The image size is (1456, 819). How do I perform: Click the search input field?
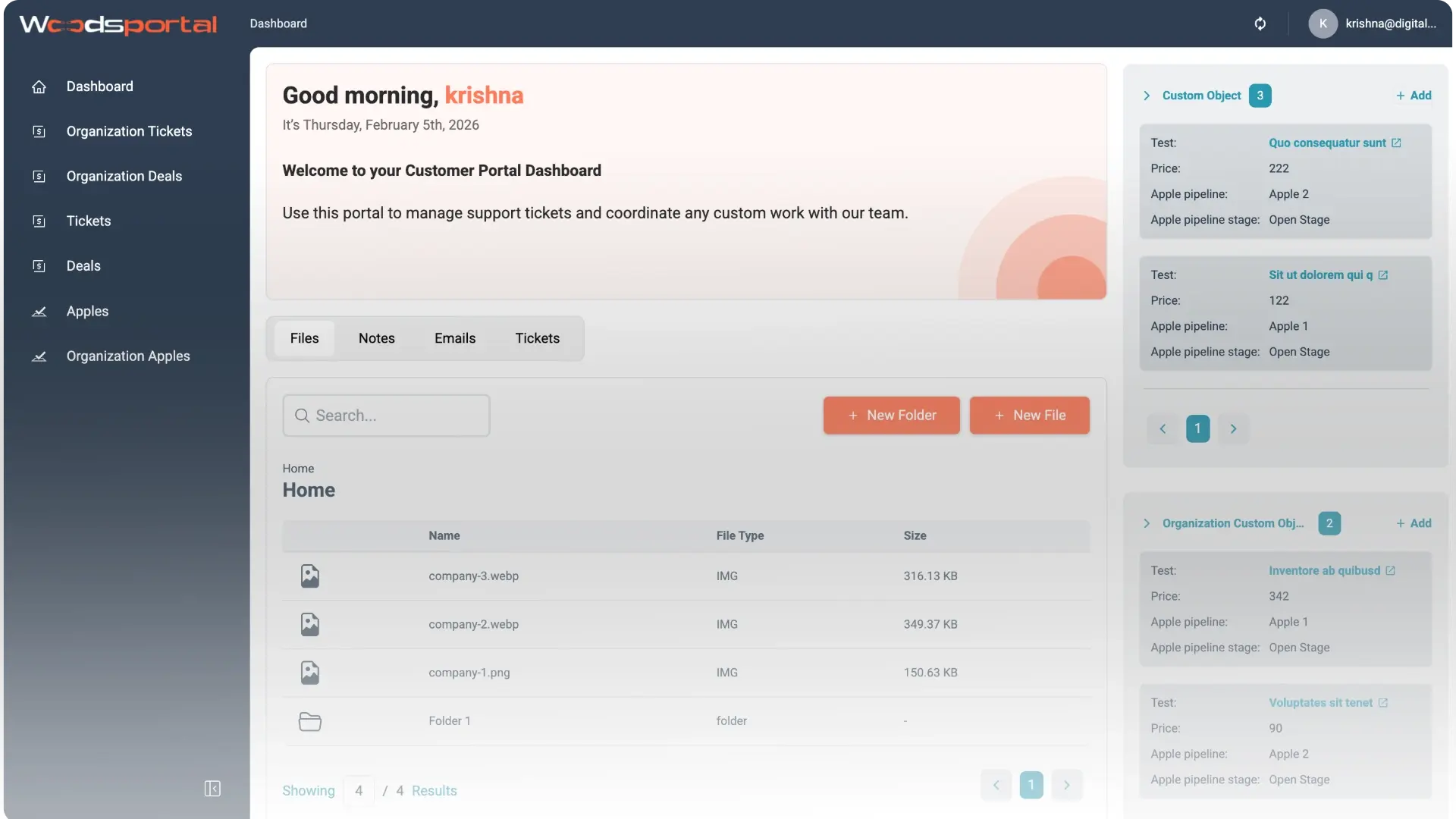pyautogui.click(x=386, y=415)
